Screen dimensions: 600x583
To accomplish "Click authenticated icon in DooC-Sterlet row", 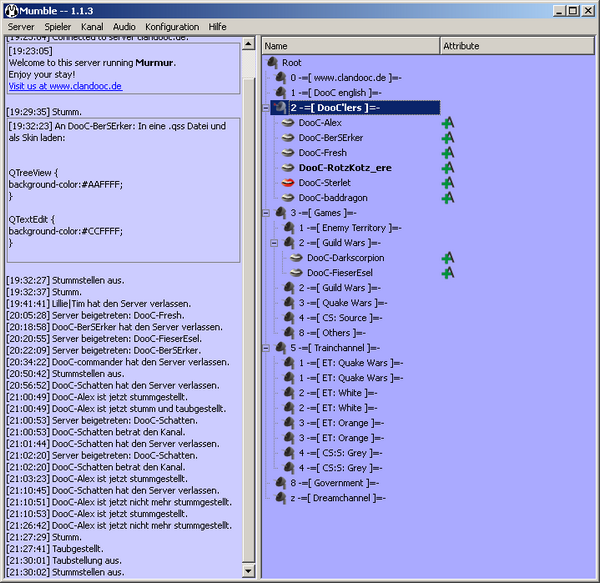I will pos(448,183).
